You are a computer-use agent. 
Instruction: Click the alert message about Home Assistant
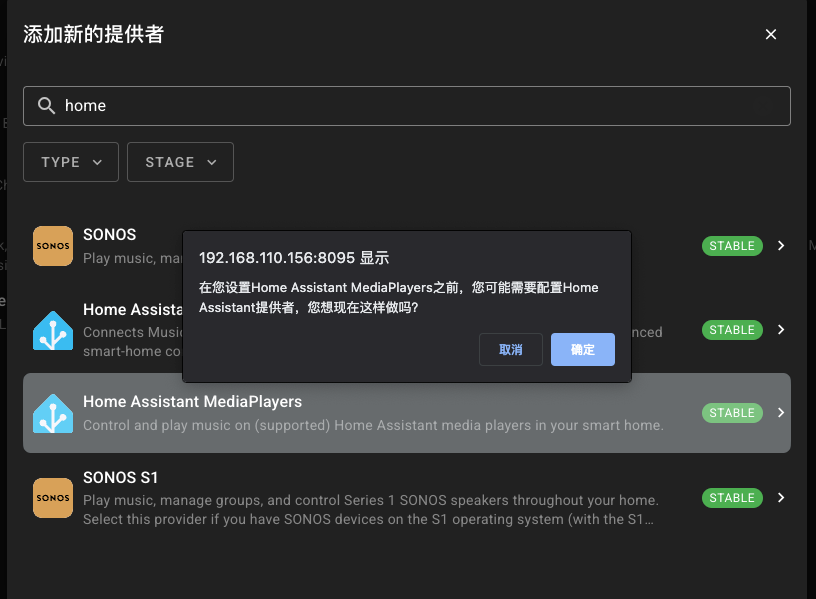(x=399, y=297)
